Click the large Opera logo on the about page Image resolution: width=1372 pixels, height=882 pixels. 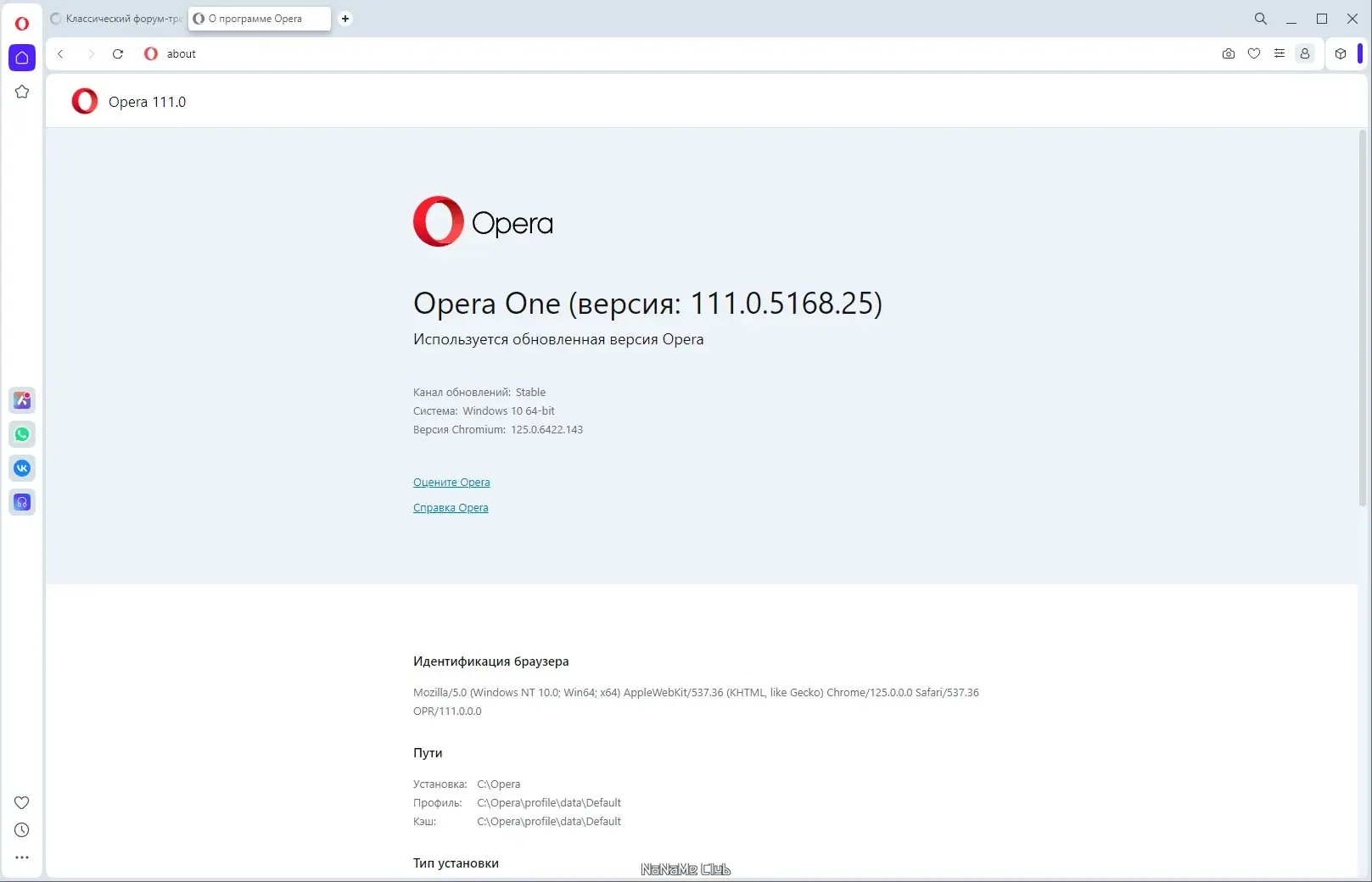click(x=483, y=222)
